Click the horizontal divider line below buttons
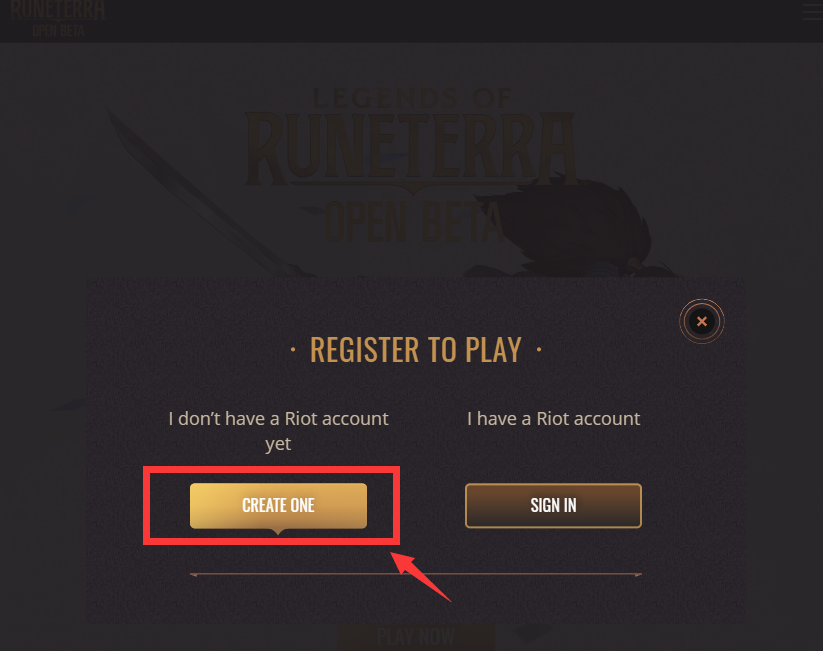The image size is (823, 651). [x=416, y=575]
